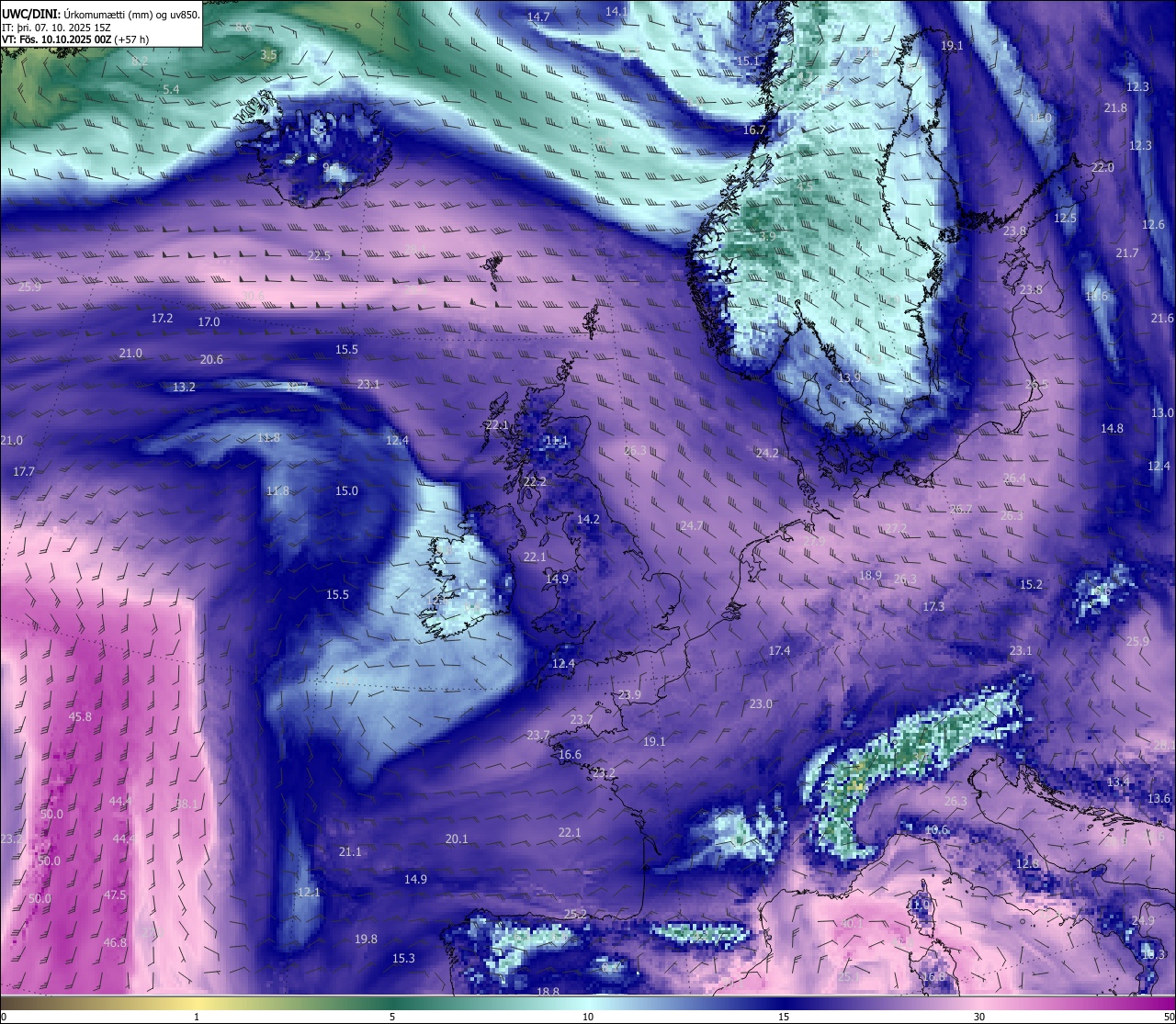Click the 16.6 value over Brittany
The image size is (1176, 1024).
[x=570, y=754]
